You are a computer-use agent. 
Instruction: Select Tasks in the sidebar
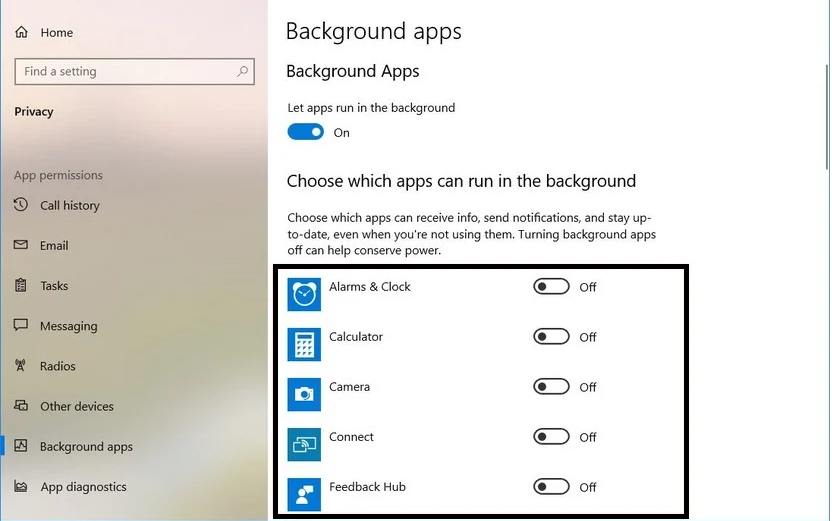pyautogui.click(x=54, y=286)
